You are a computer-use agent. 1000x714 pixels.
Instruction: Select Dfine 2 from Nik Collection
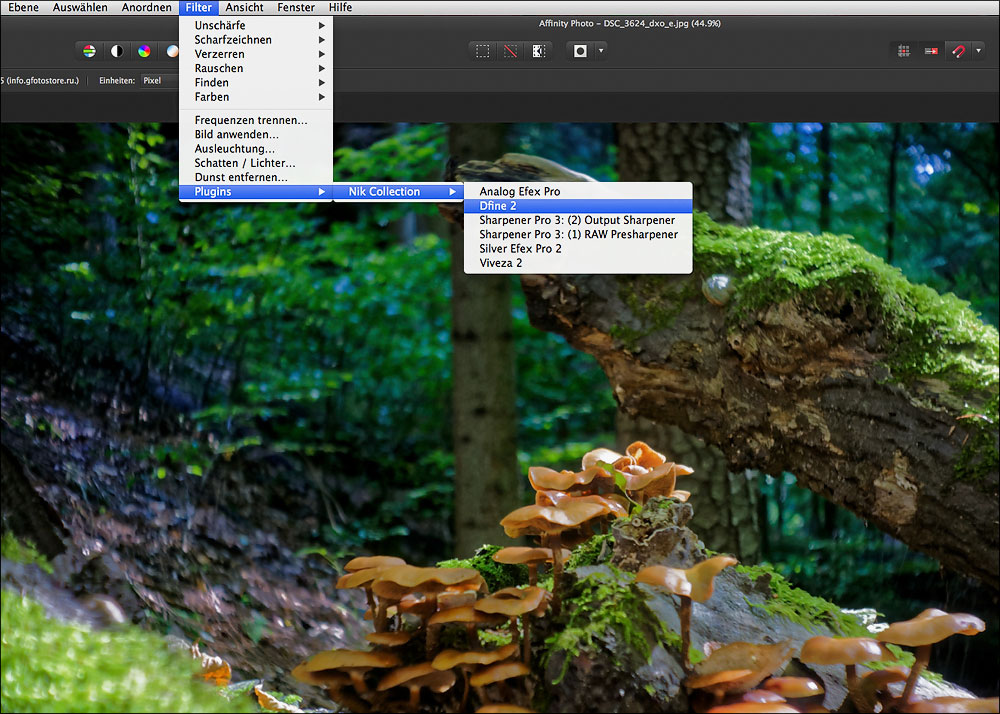pyautogui.click(x=498, y=206)
